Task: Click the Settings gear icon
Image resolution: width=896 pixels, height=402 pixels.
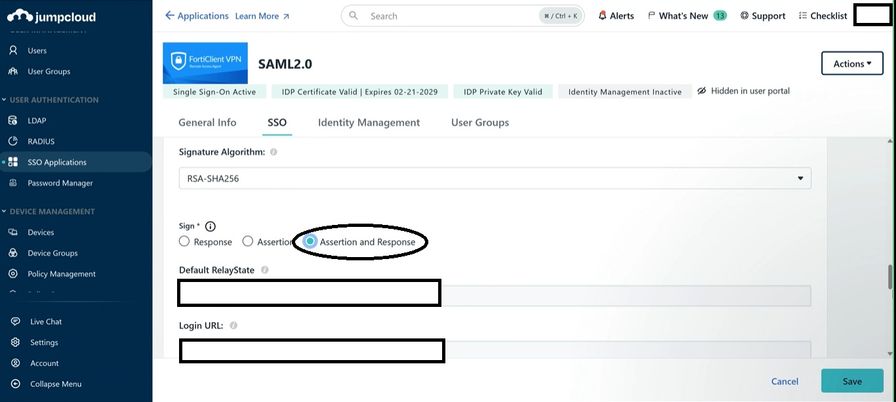Action: (x=15, y=343)
